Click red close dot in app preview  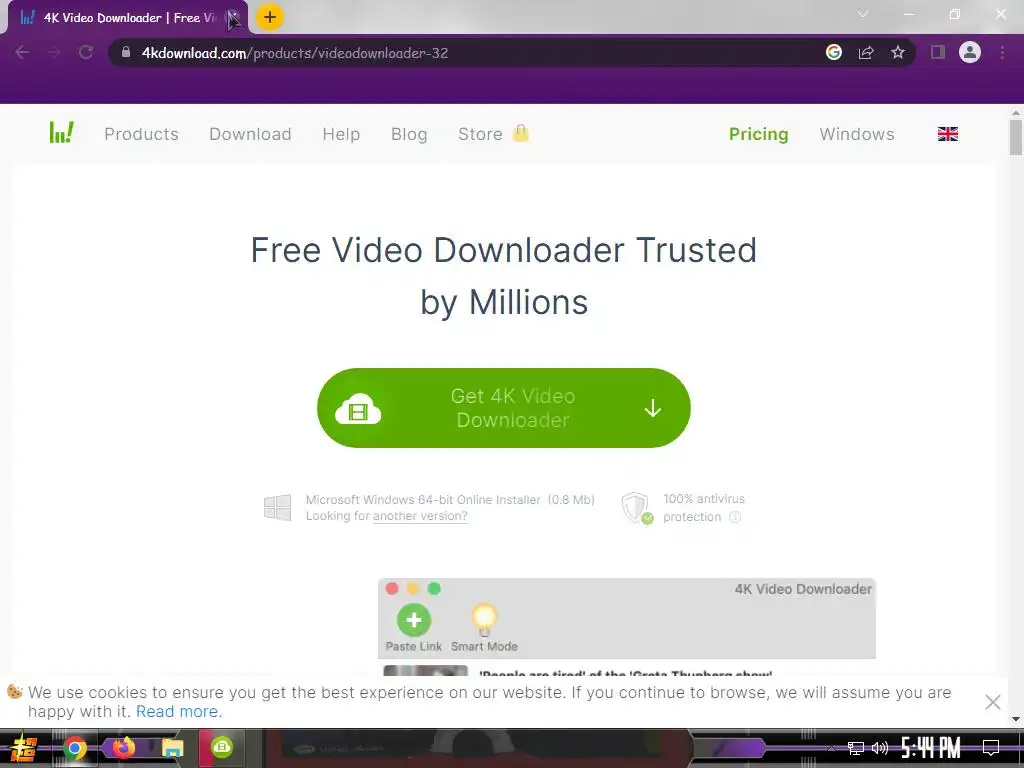pos(392,588)
